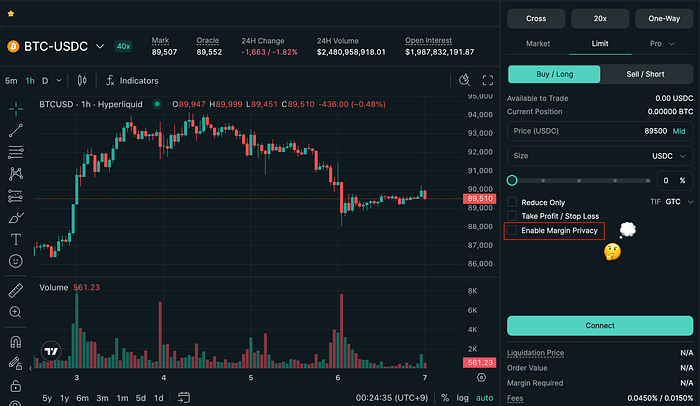
Task: Select the trend line drawing tool
Action: [x=16, y=129]
